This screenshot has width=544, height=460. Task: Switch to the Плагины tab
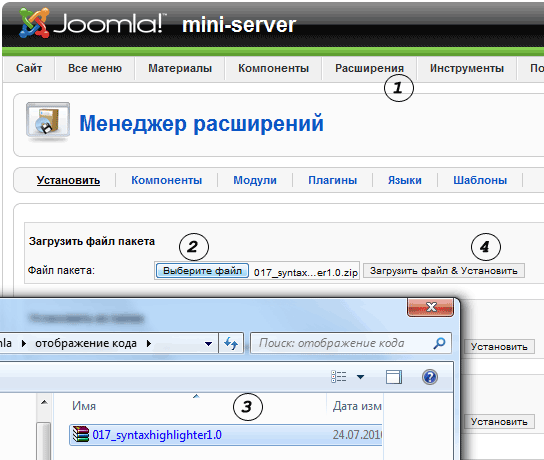[333, 180]
